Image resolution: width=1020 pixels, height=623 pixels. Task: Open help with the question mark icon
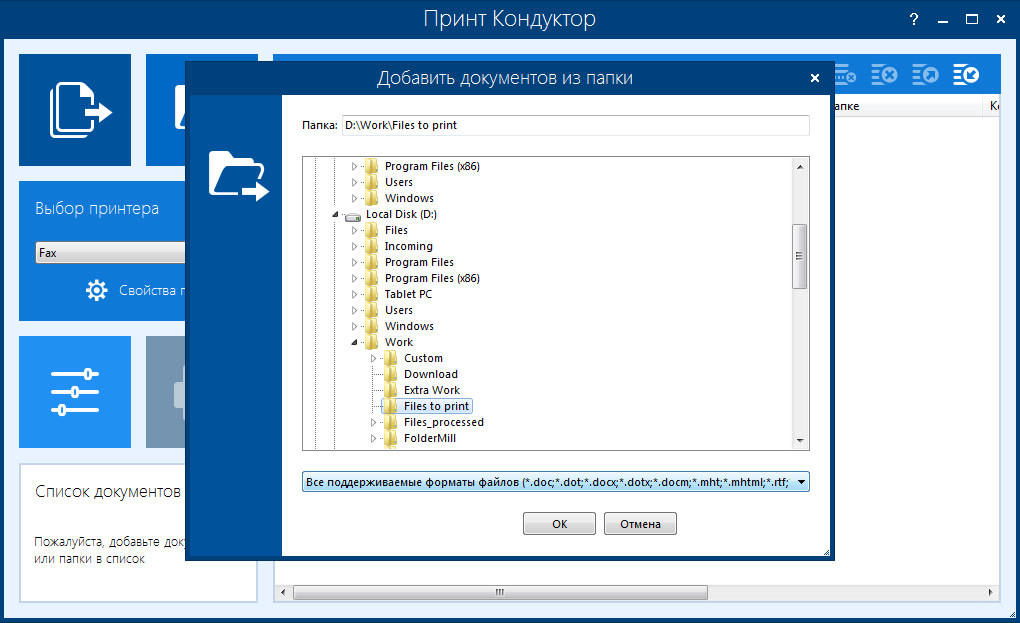[914, 20]
